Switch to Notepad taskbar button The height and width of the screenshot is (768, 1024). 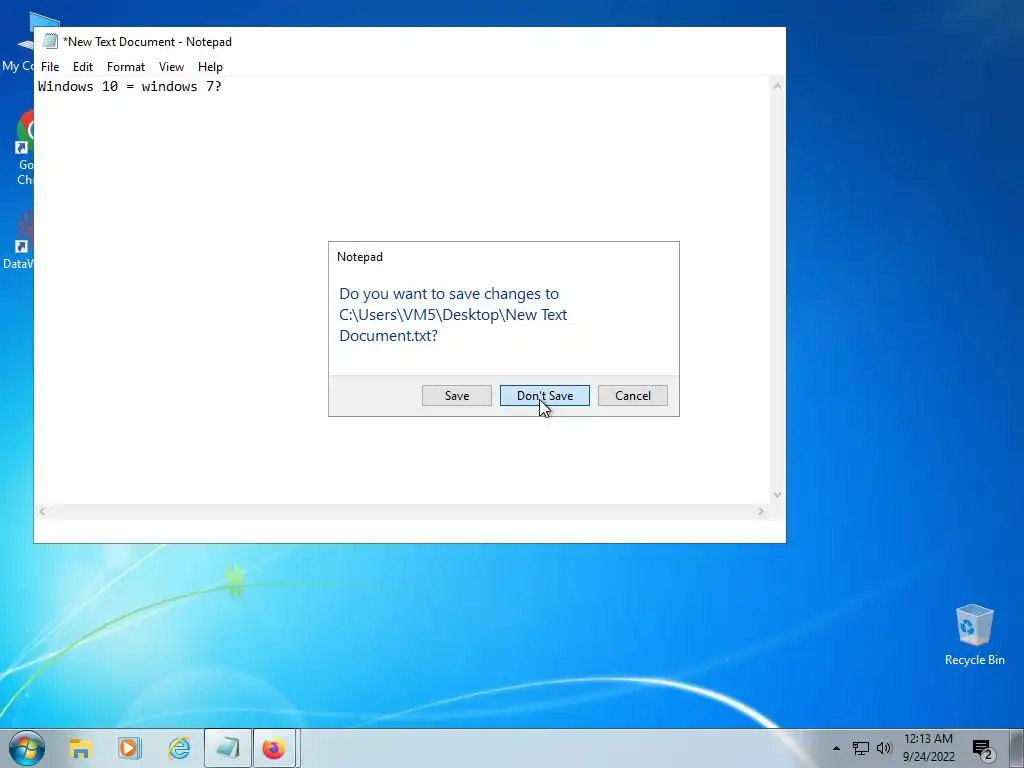228,748
